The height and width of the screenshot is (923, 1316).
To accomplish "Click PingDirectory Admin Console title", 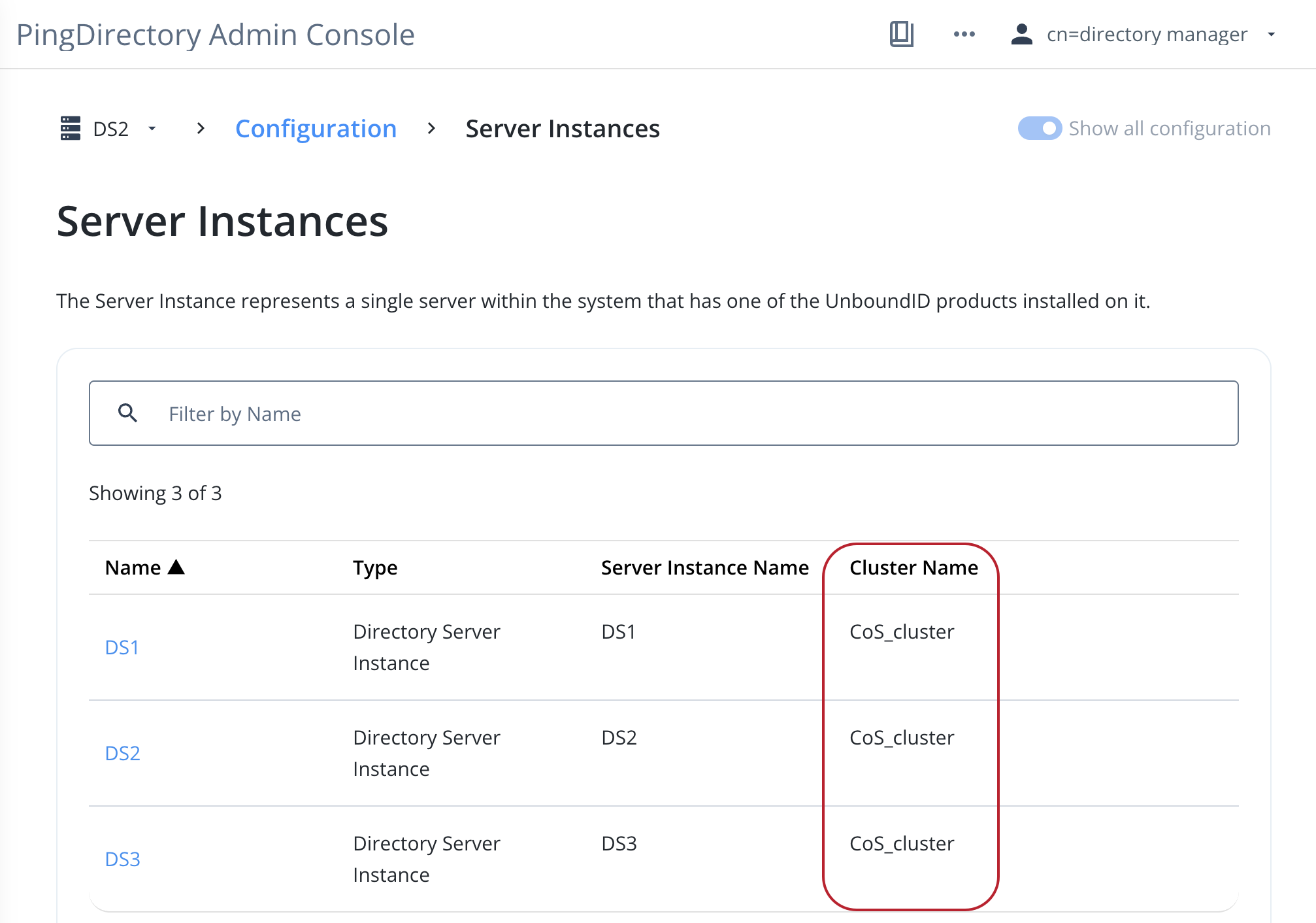I will [216, 35].
